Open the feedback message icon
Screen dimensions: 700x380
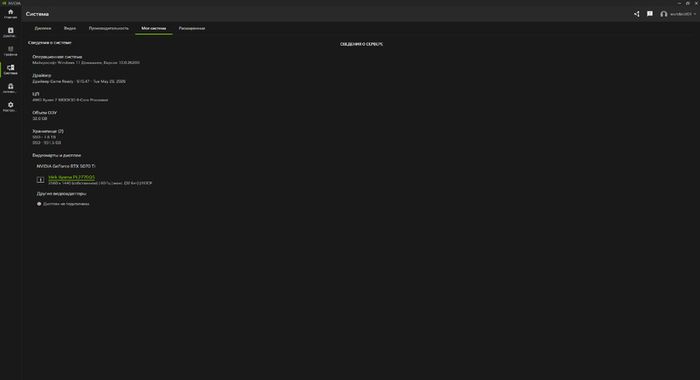650,14
